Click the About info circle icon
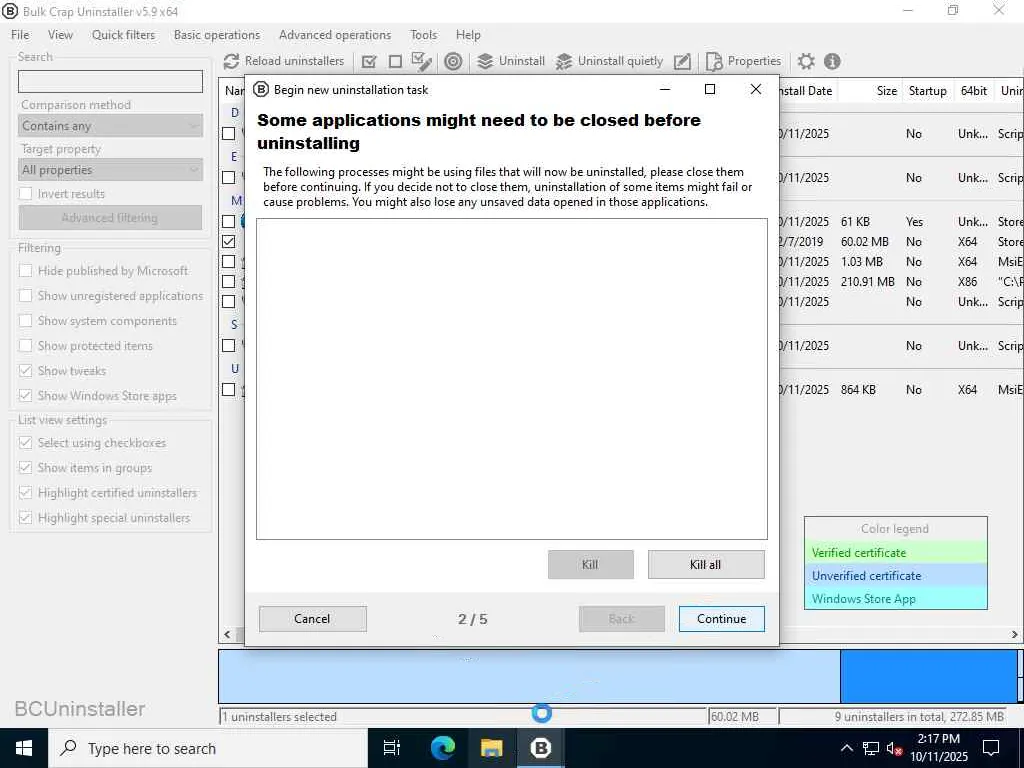Viewport: 1024px width, 768px height. point(832,61)
